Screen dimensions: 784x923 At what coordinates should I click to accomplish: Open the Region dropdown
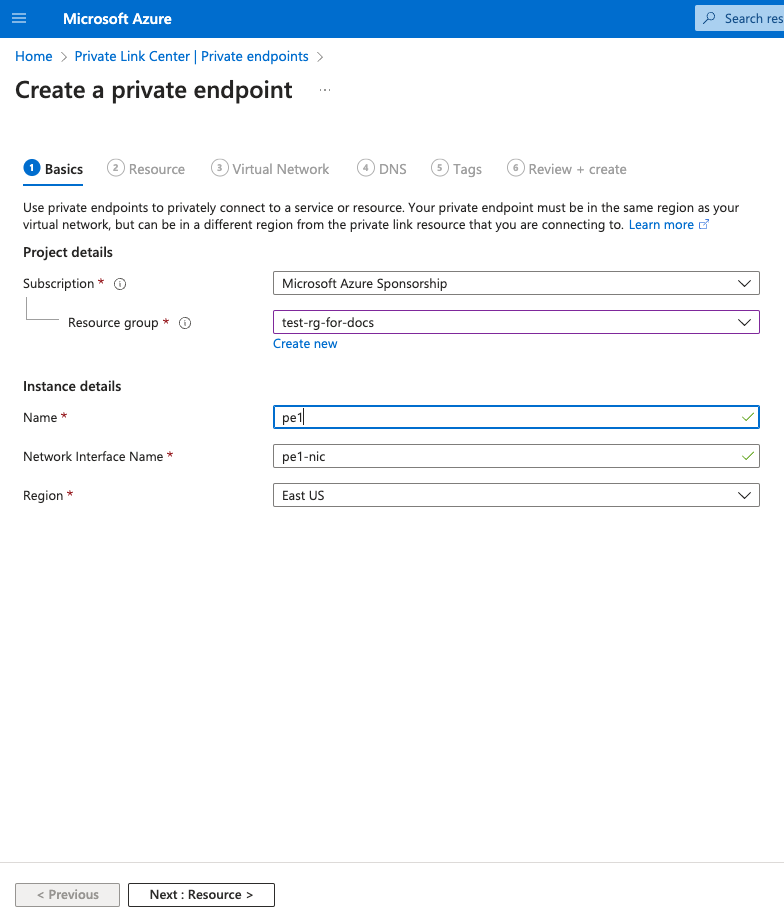[744, 495]
